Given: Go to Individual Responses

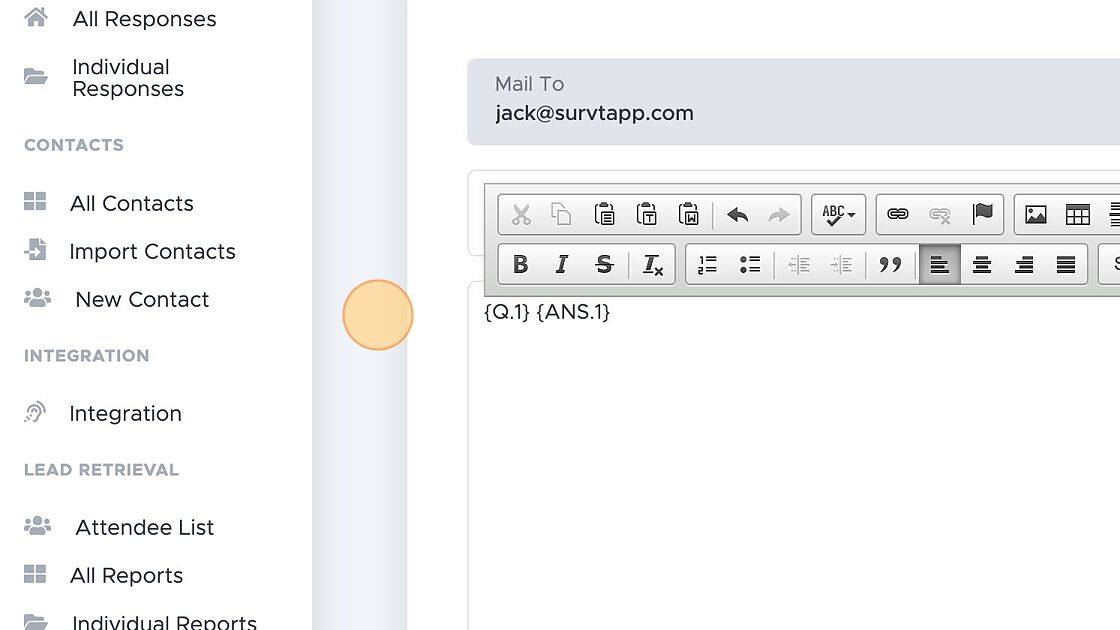Looking at the screenshot, I should [x=129, y=78].
